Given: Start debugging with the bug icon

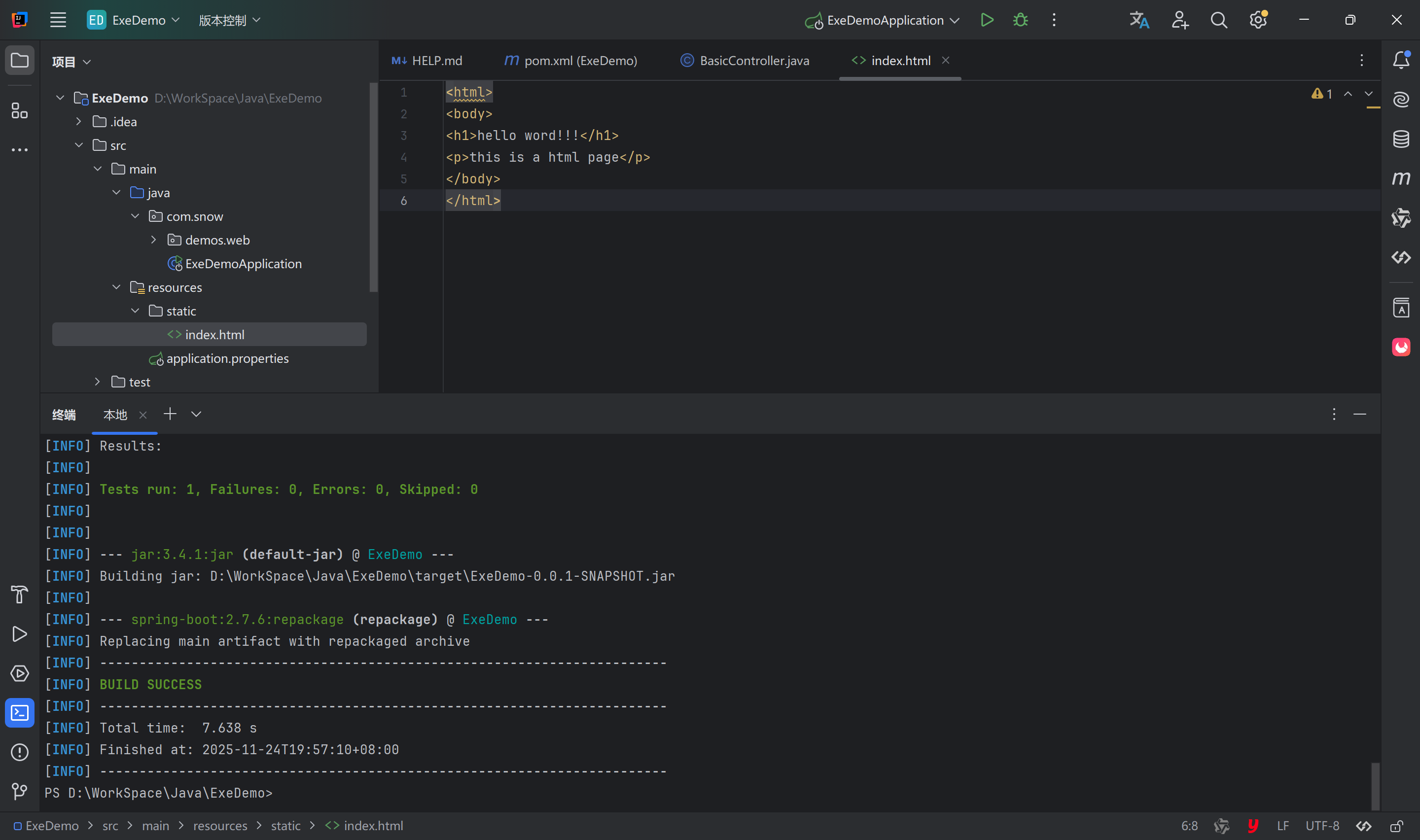Looking at the screenshot, I should point(1021,20).
